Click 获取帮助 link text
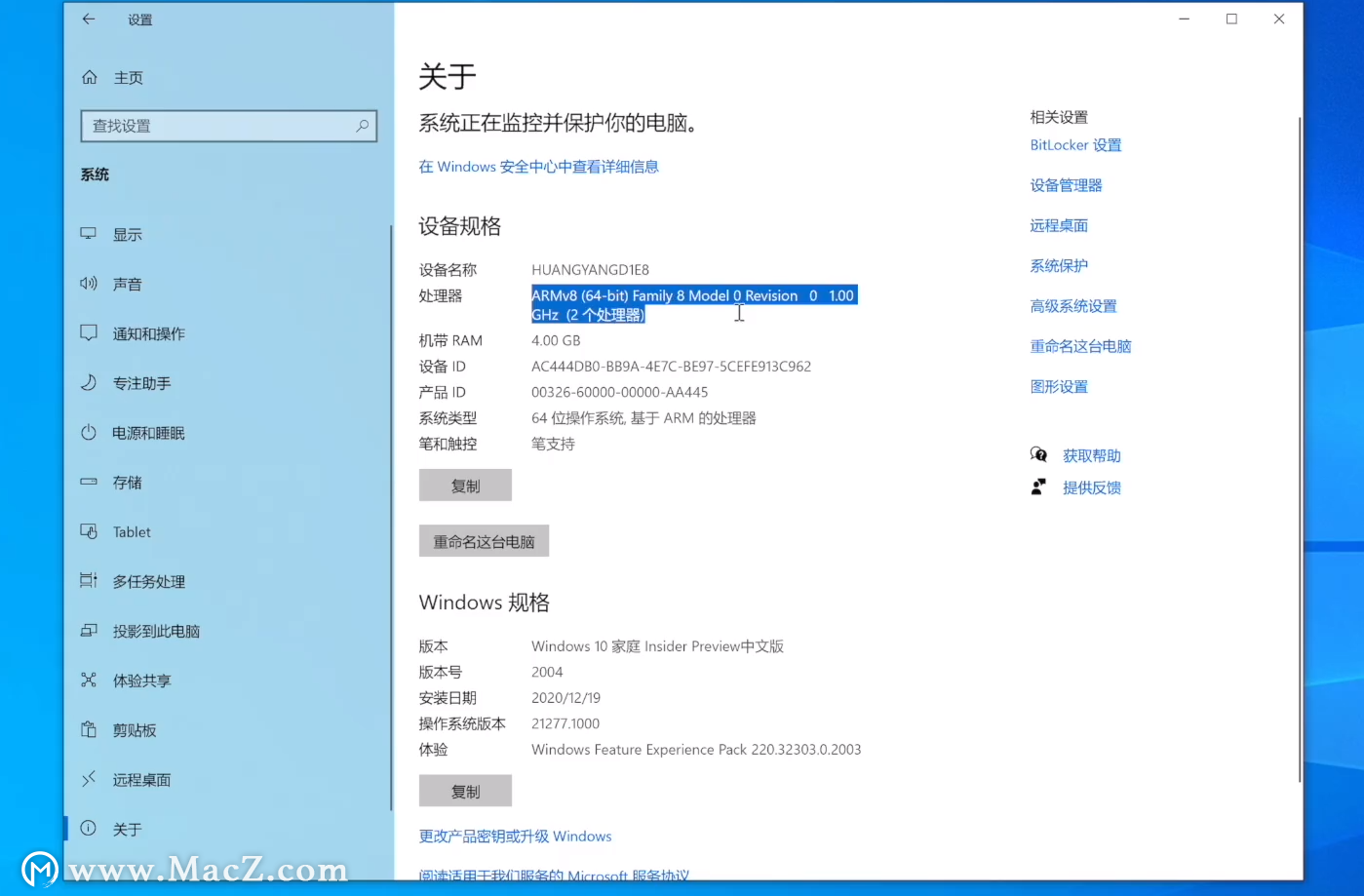This screenshot has height=896, width=1364. (1091, 455)
